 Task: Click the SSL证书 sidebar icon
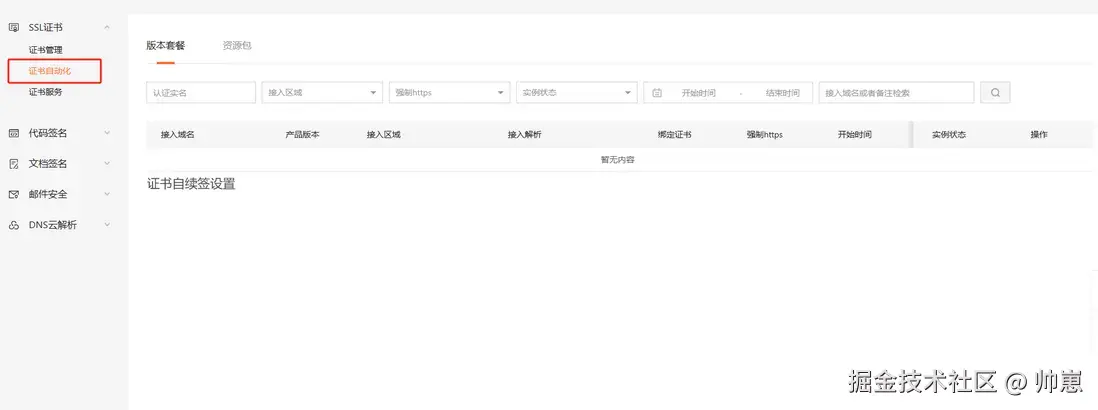tap(13, 27)
